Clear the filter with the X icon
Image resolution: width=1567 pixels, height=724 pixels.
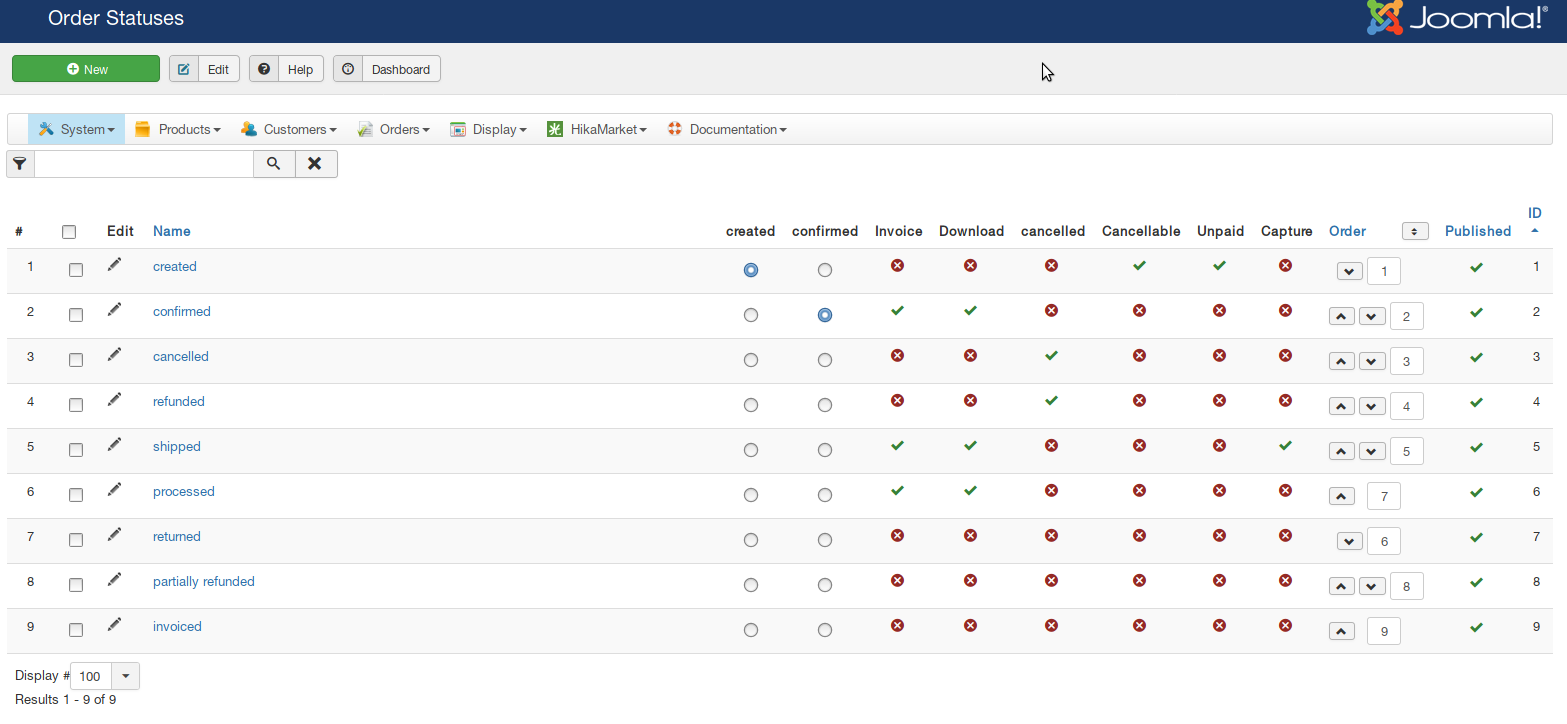click(x=315, y=164)
